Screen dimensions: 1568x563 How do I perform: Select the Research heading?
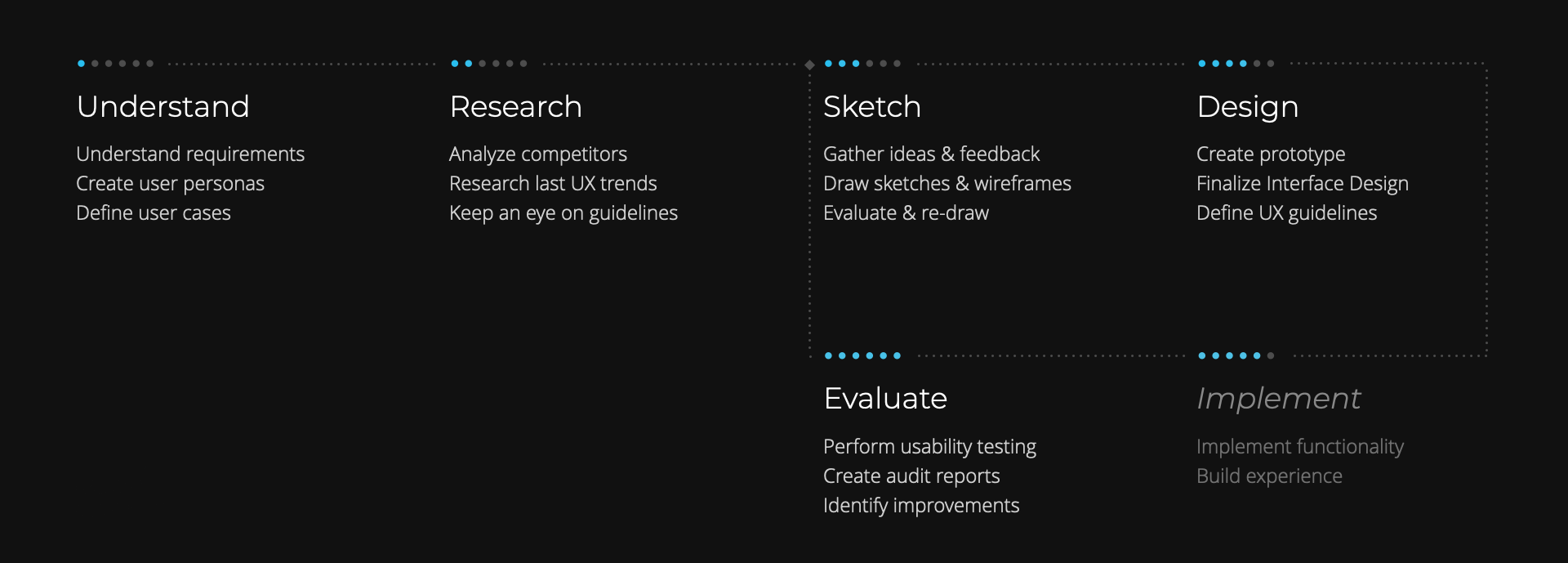tap(515, 107)
